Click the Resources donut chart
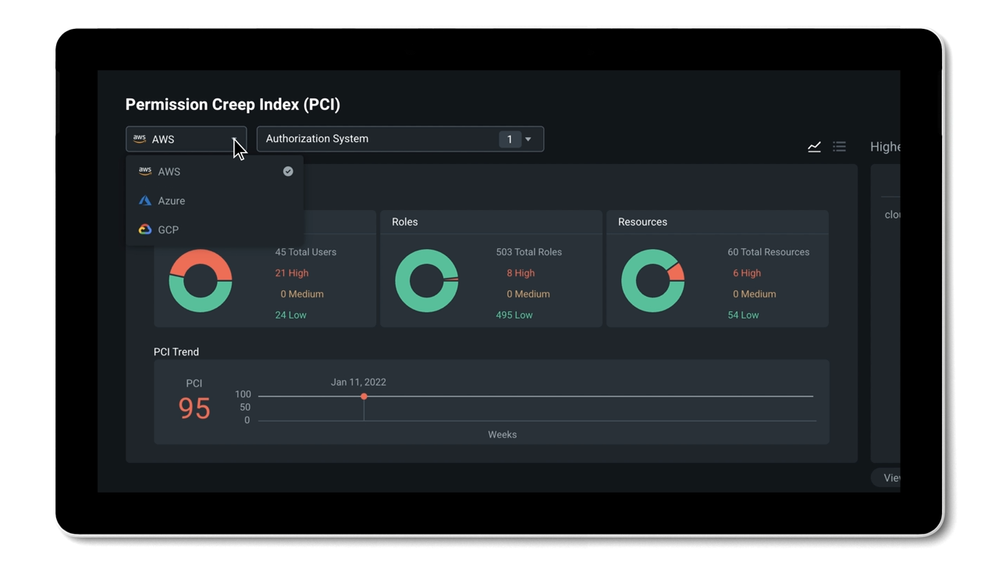999x562 pixels. [653, 280]
